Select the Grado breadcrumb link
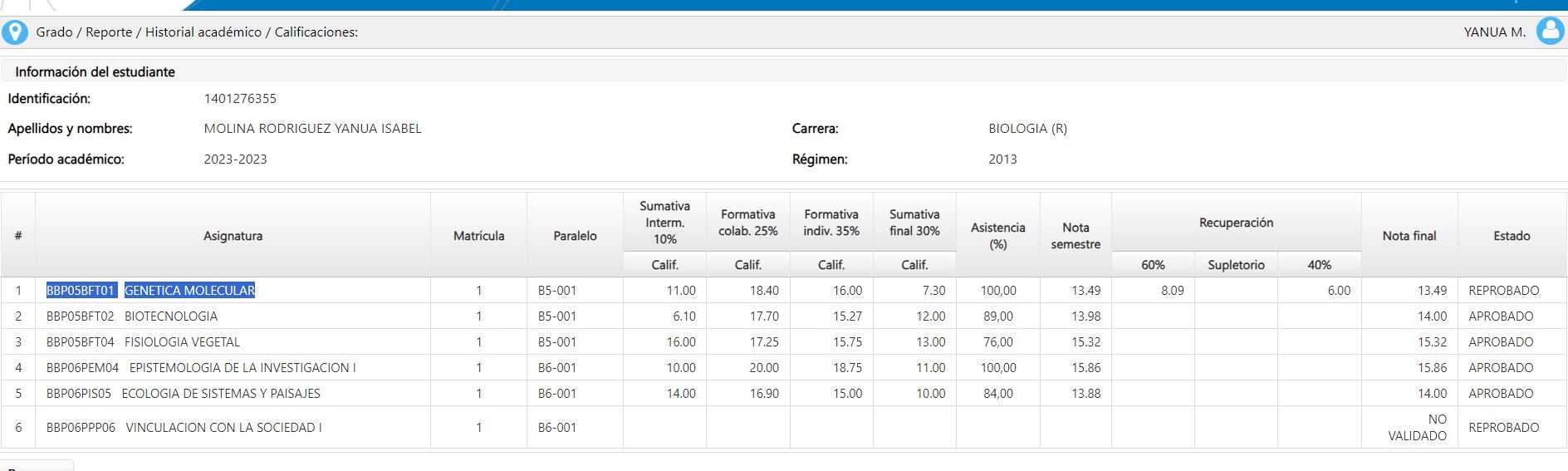The image size is (1568, 471). coord(54,32)
